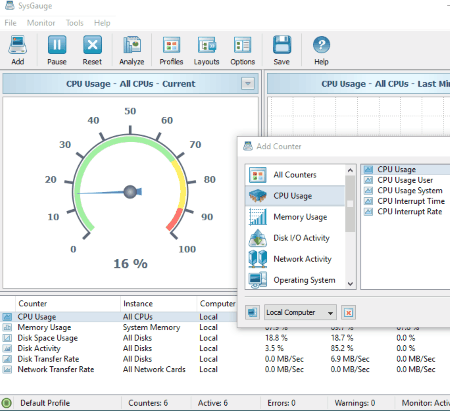
Task: Click the Add counter toolbar icon
Action: point(18,50)
